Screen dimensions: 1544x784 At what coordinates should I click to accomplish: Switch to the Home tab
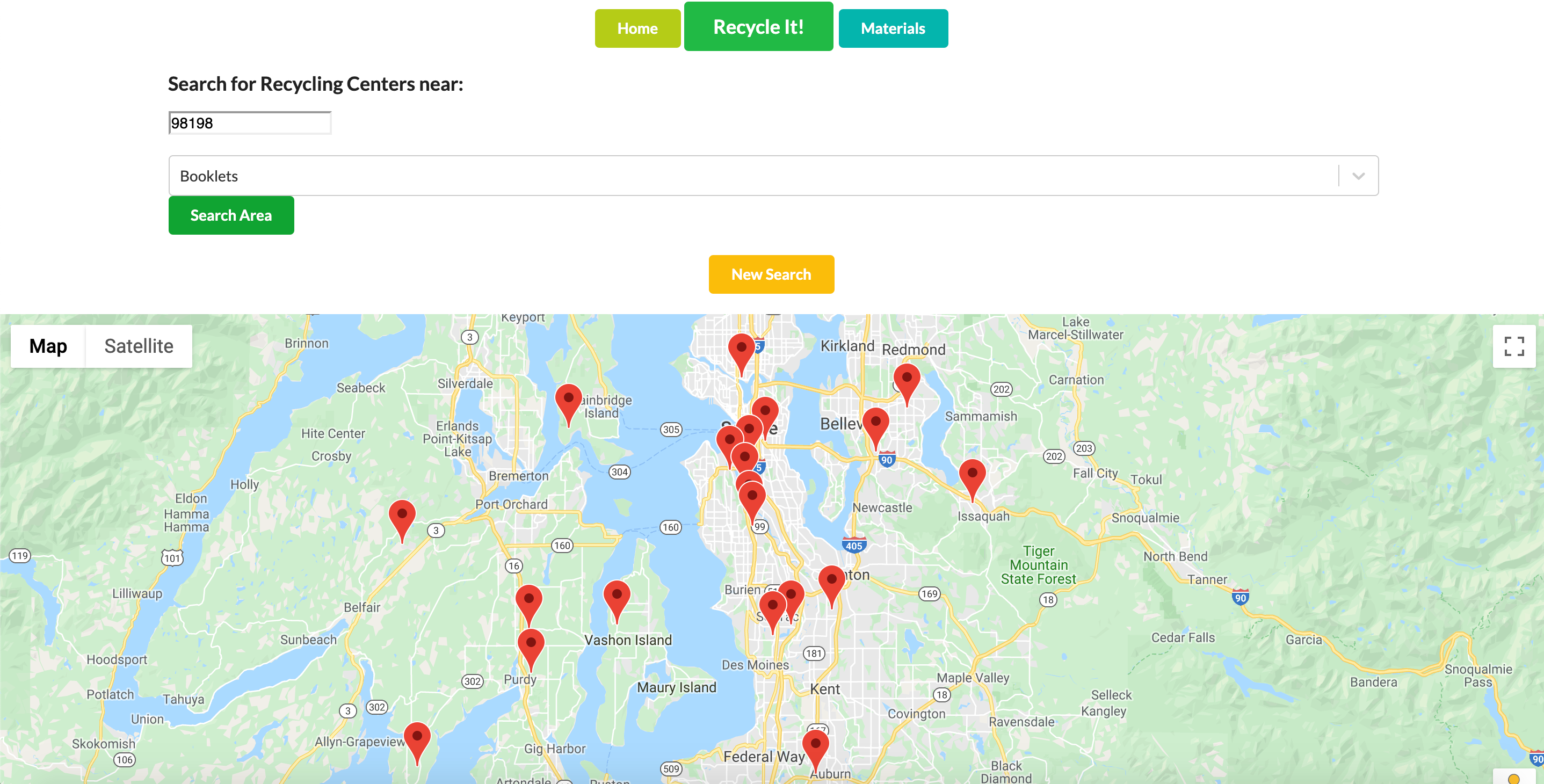point(637,27)
